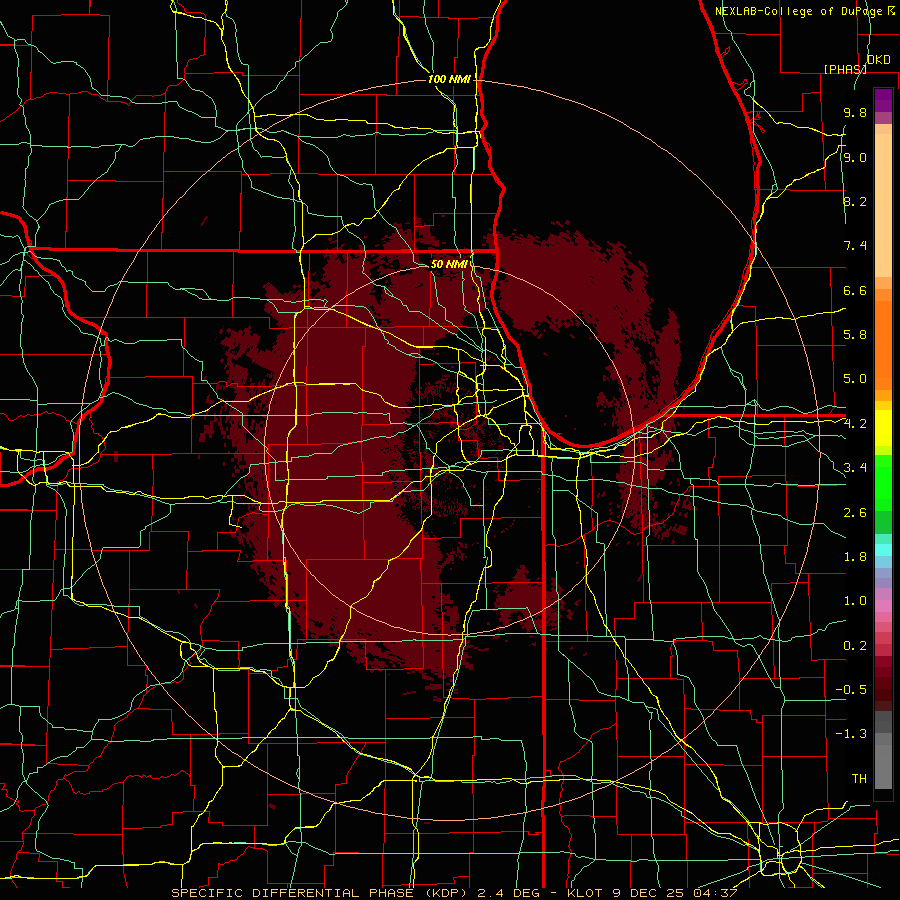Click the dark orange band of the color bar
This screenshot has width=900, height=900.
[x=883, y=344]
